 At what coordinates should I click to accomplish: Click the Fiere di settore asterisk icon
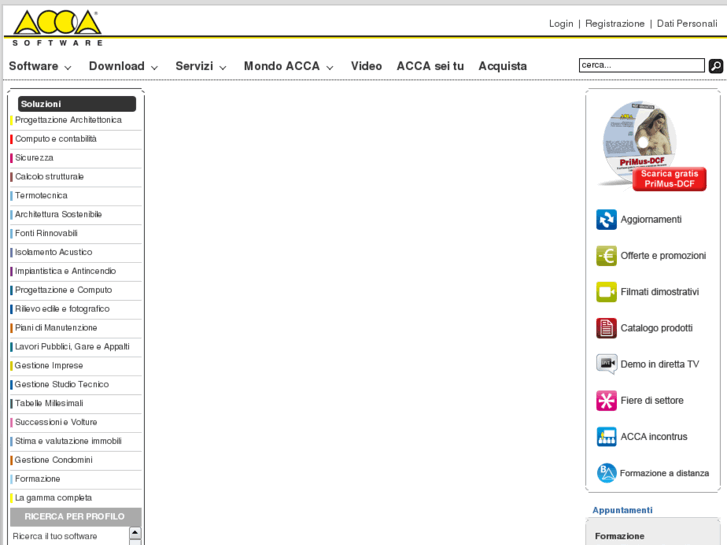(606, 400)
